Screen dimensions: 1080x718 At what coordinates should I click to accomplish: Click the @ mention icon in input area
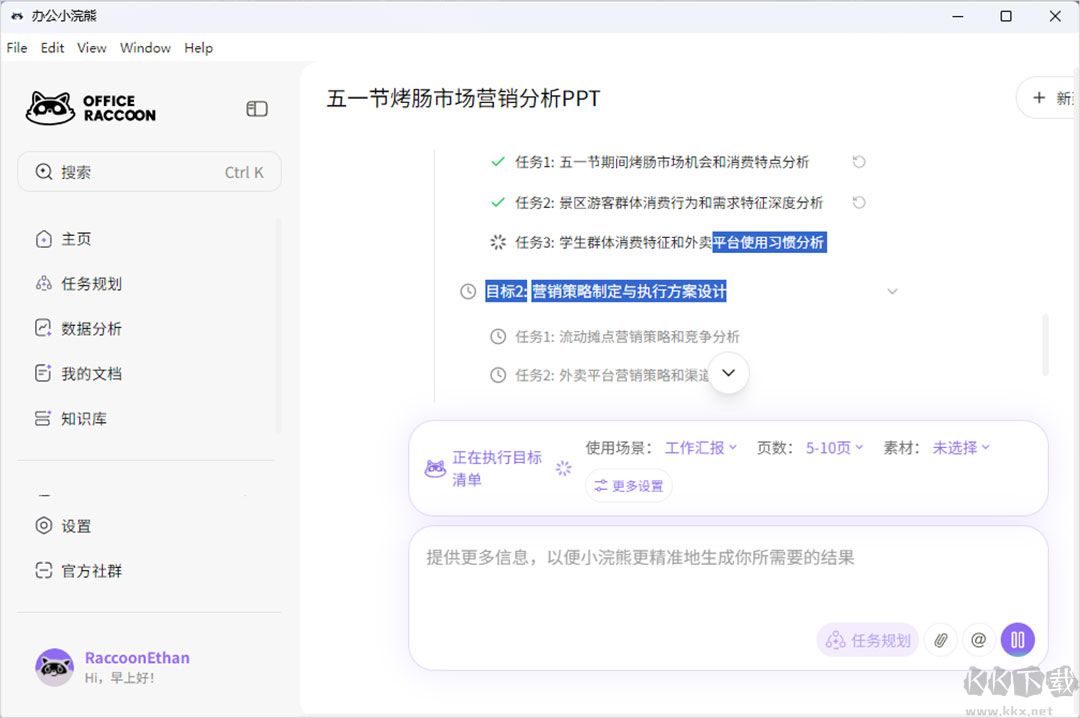(x=978, y=639)
